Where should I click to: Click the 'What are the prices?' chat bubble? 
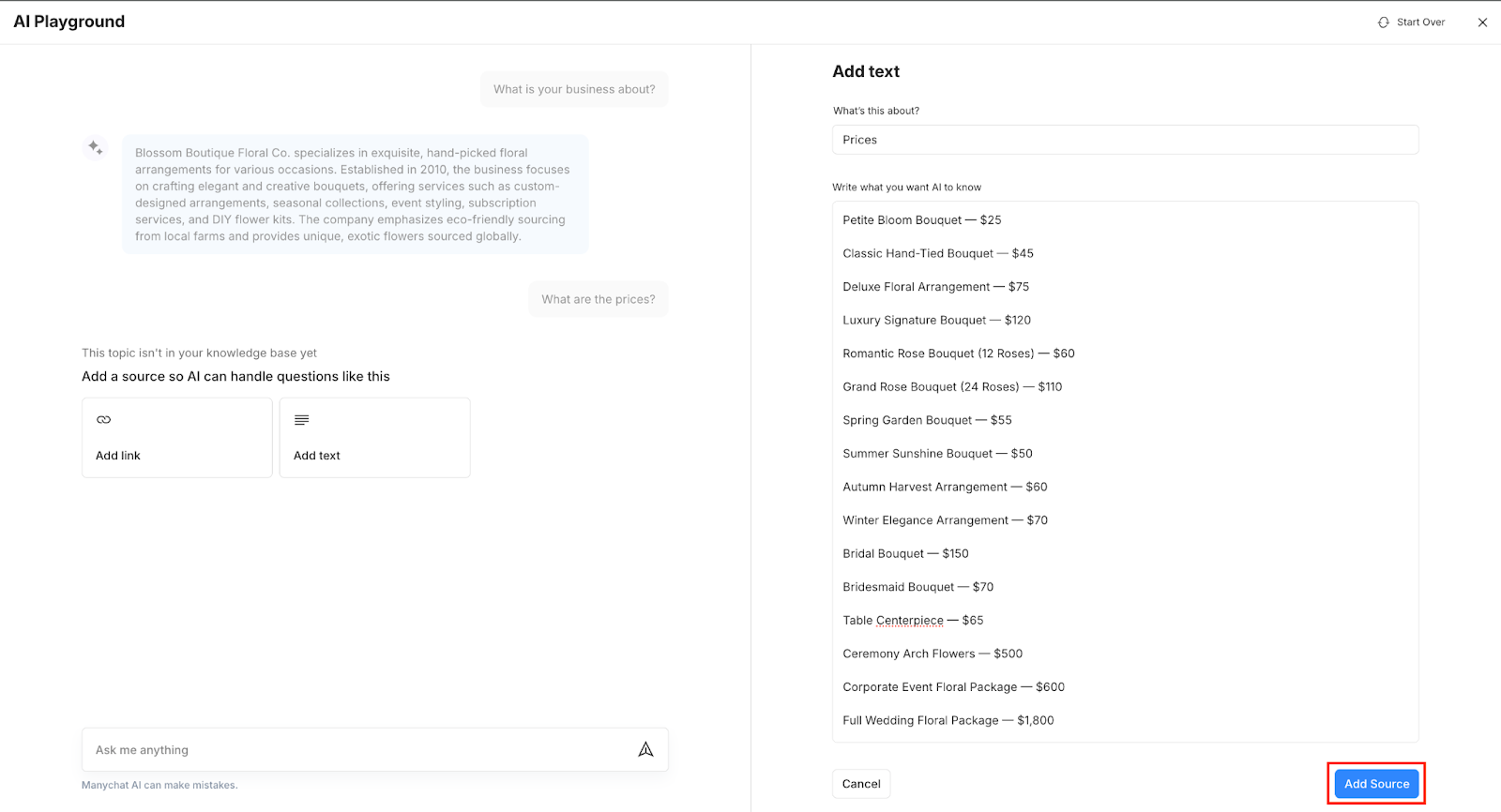click(x=598, y=299)
